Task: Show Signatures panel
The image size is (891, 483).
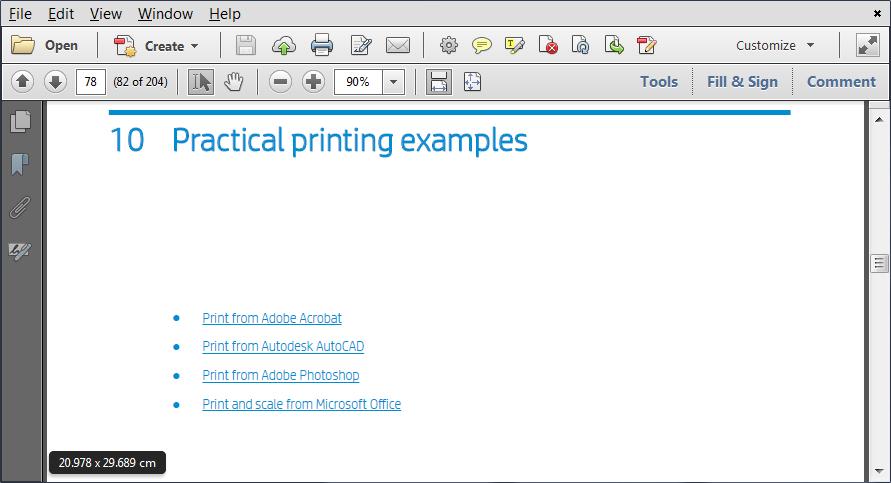Action: click(20, 251)
